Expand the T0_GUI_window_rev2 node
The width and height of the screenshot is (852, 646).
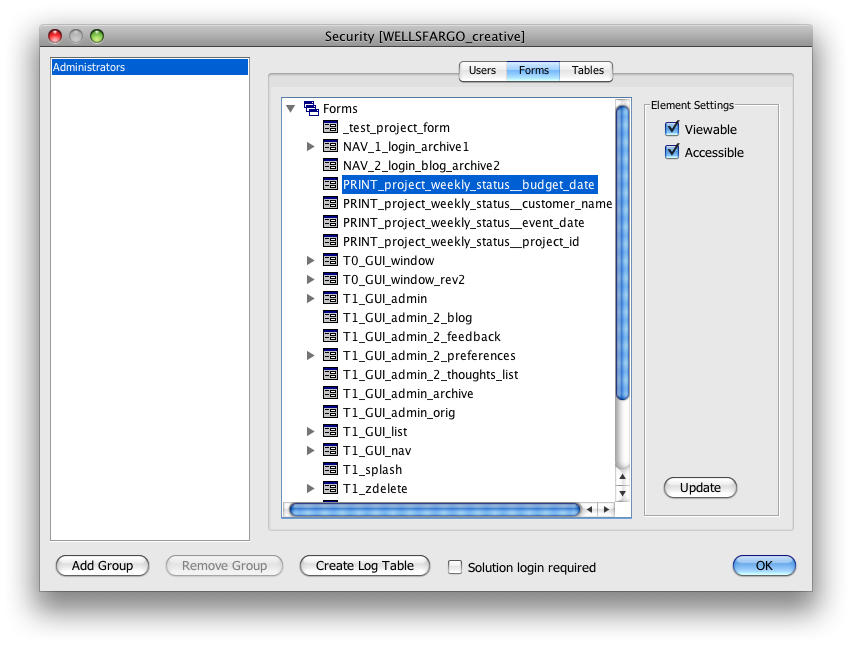pyautogui.click(x=310, y=279)
